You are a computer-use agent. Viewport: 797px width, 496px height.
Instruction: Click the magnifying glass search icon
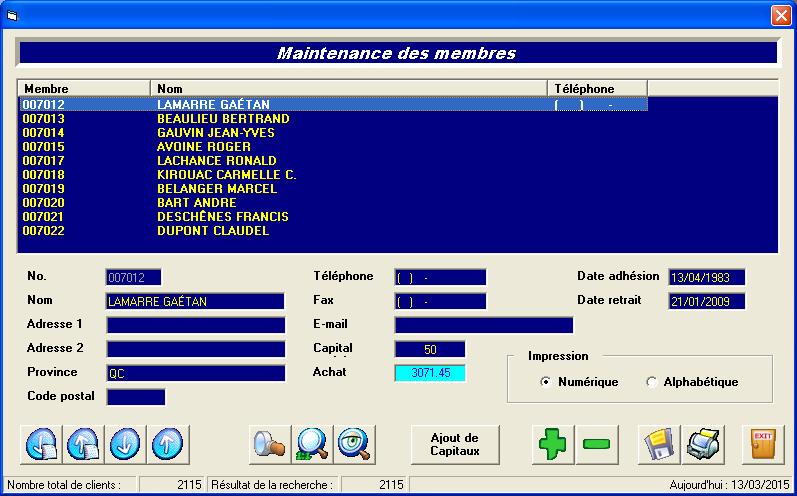[x=312, y=443]
